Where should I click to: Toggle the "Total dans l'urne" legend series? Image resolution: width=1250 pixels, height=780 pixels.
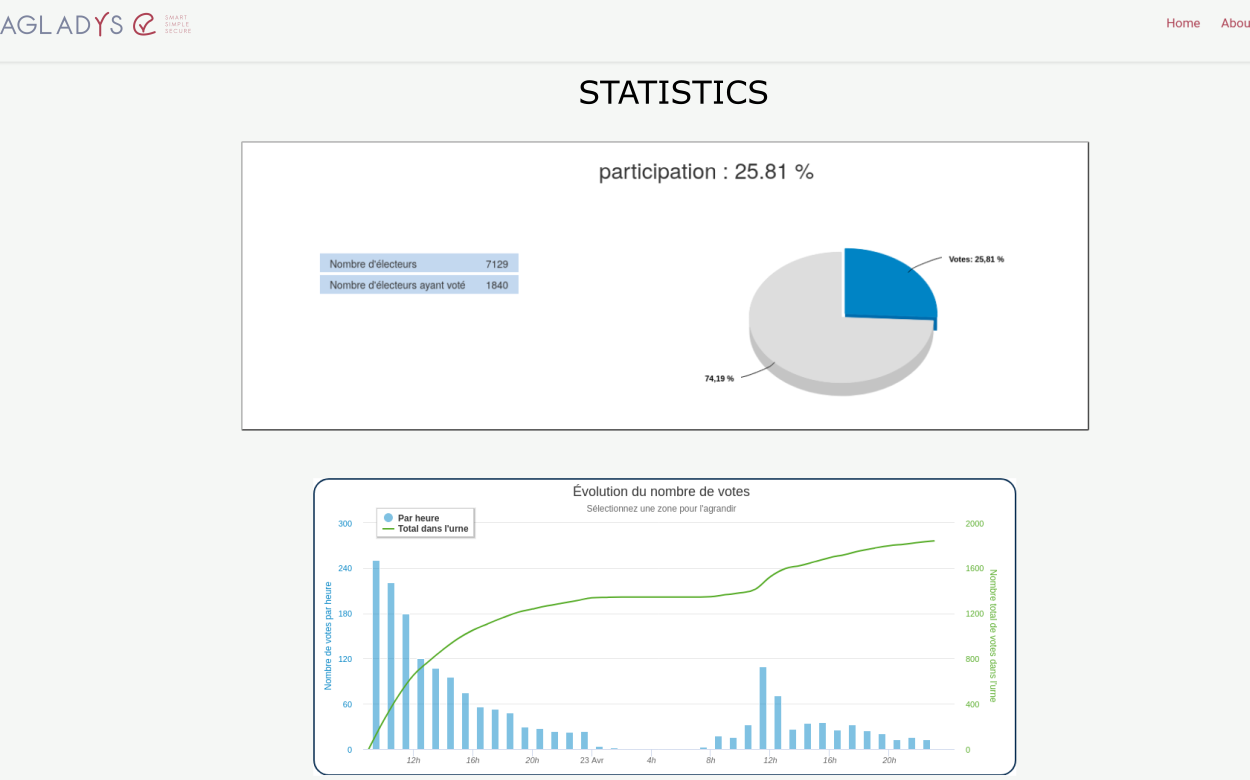pos(432,529)
